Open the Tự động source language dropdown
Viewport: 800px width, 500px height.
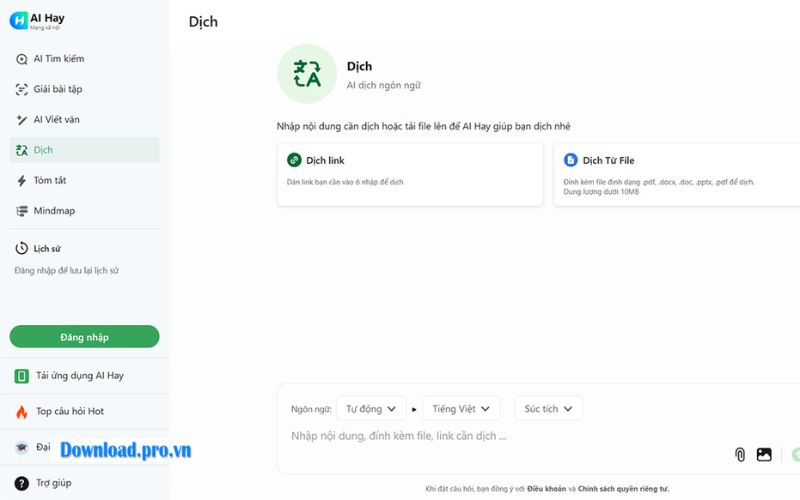click(371, 409)
